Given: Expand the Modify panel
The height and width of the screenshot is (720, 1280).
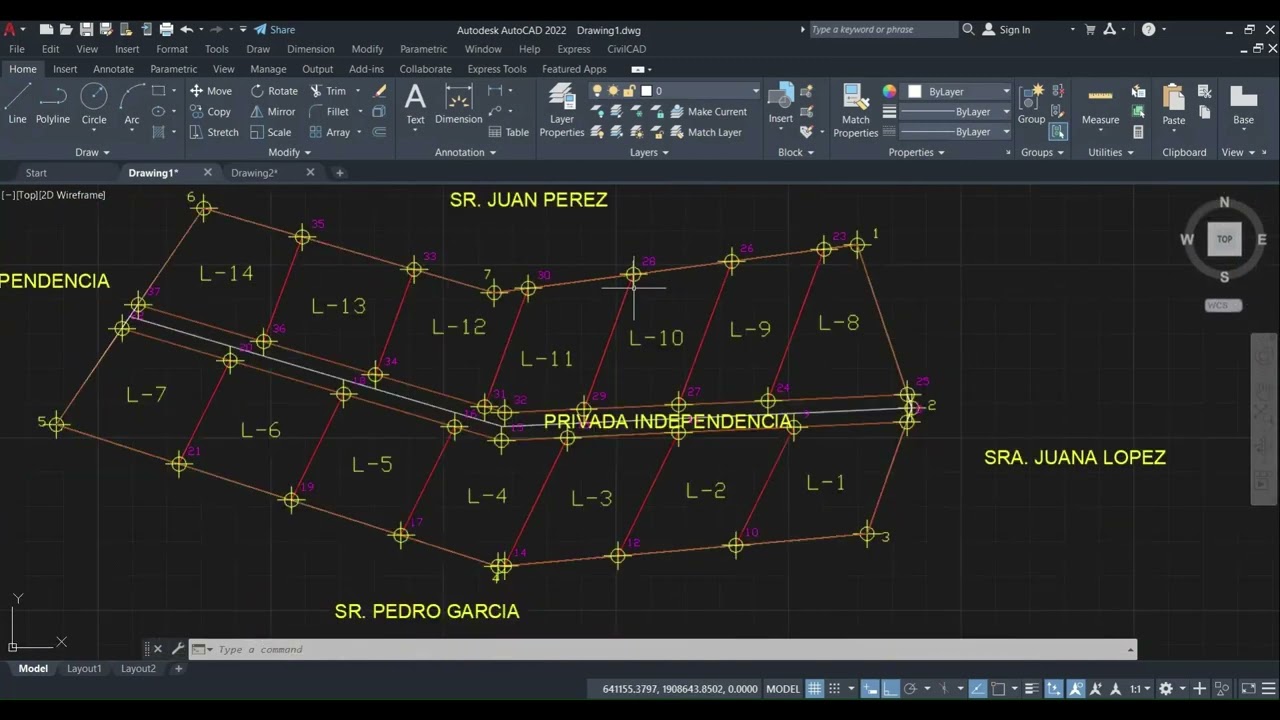Looking at the screenshot, I should [289, 152].
